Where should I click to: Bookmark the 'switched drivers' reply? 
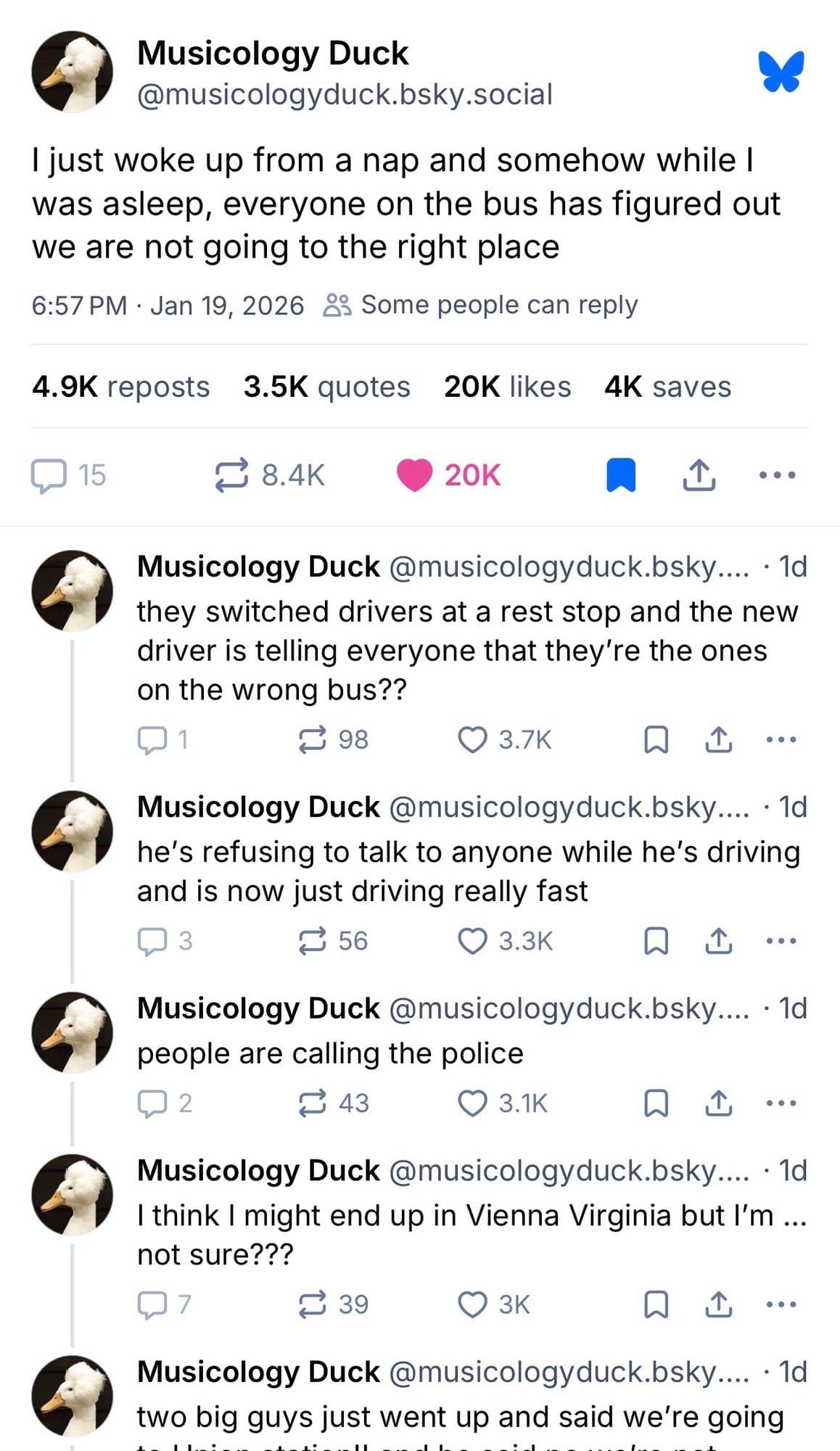tap(656, 740)
